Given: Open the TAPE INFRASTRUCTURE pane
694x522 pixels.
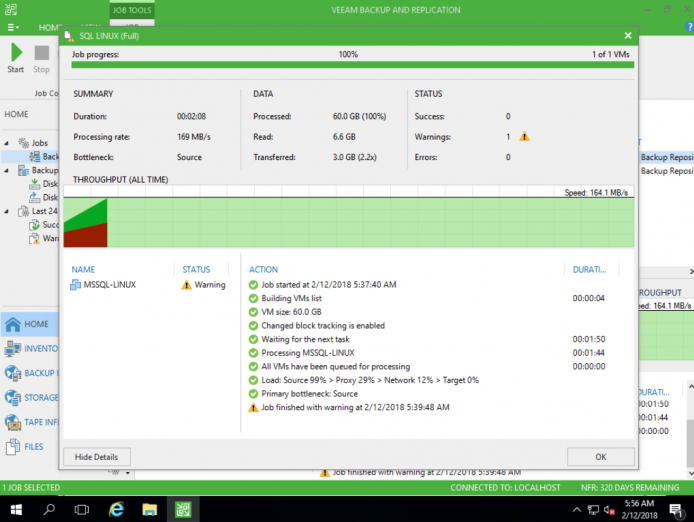Looking at the screenshot, I should click(x=30, y=422).
